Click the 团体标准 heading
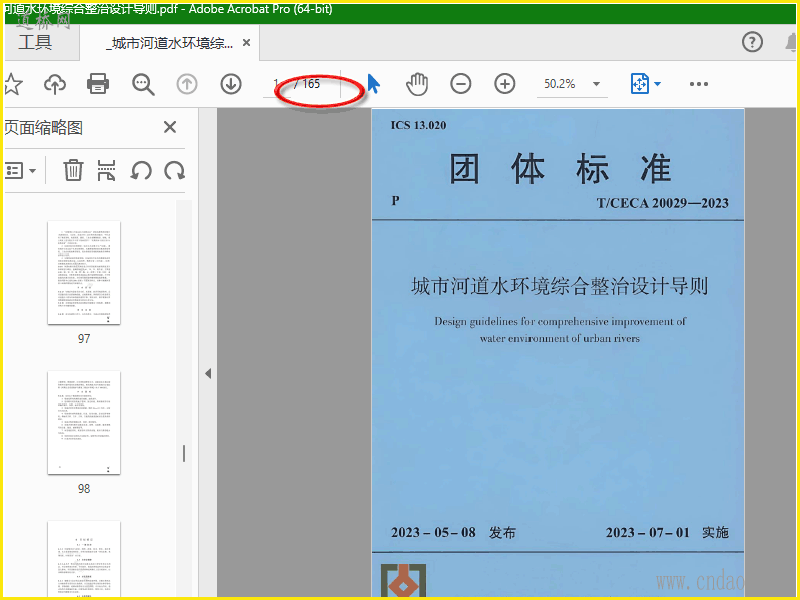 [x=560, y=168]
